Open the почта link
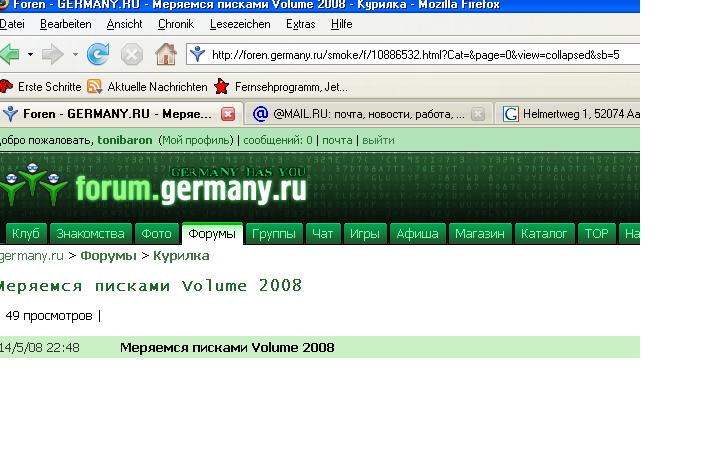Viewport: 720px width, 450px height. 337,140
